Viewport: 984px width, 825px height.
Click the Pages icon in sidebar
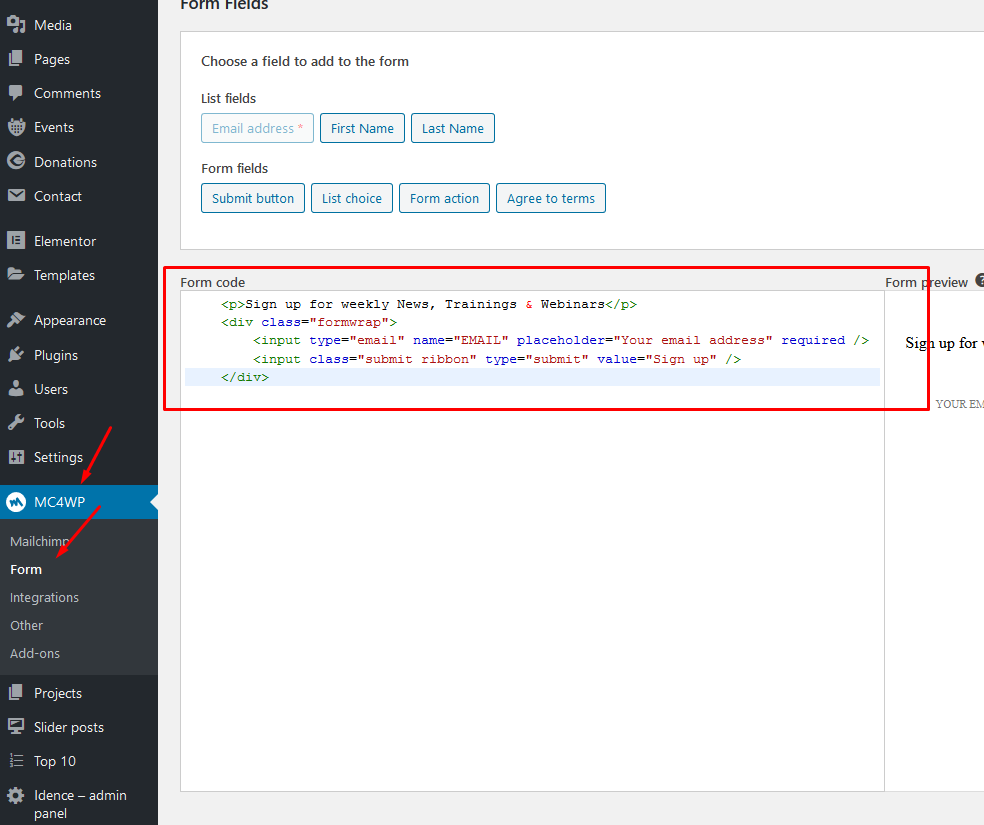[x=16, y=59]
